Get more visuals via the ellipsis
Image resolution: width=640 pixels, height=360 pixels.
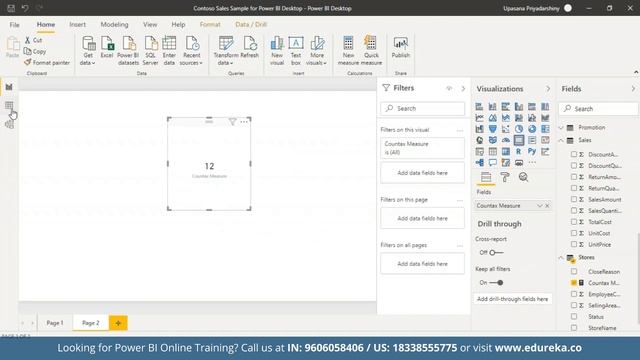coord(532,162)
